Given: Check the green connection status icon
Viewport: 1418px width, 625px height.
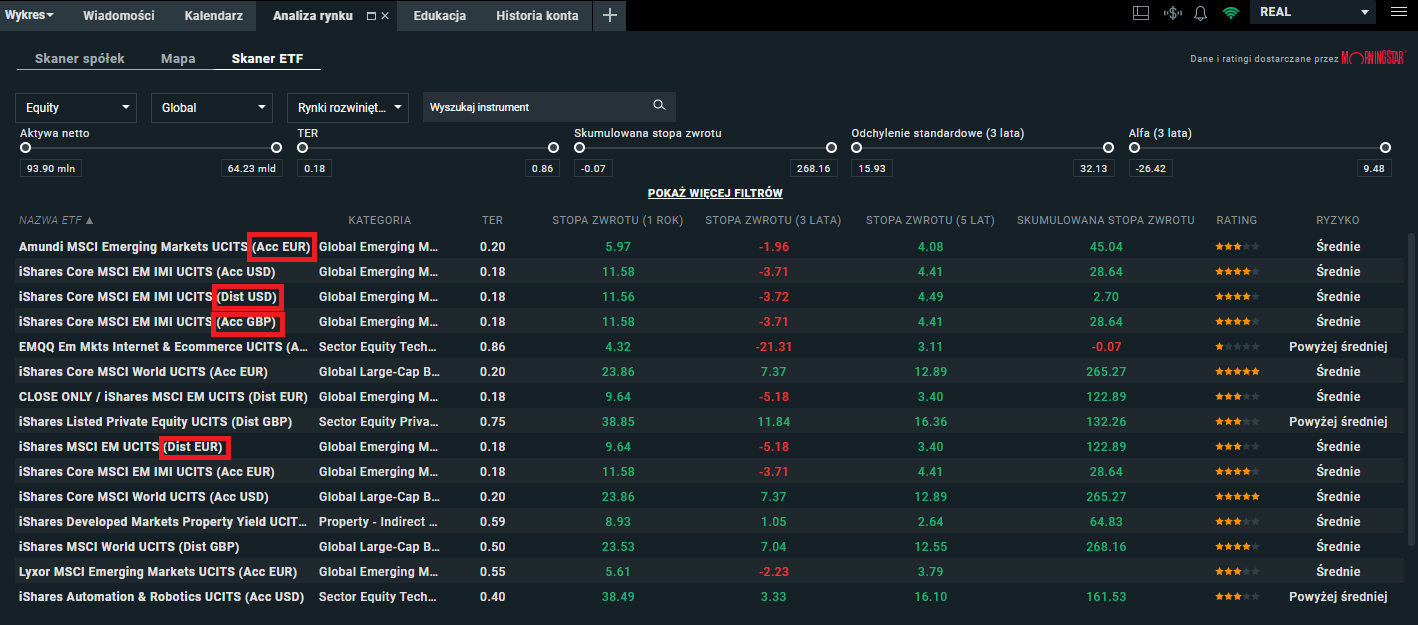Looking at the screenshot, I should tap(1230, 13).
